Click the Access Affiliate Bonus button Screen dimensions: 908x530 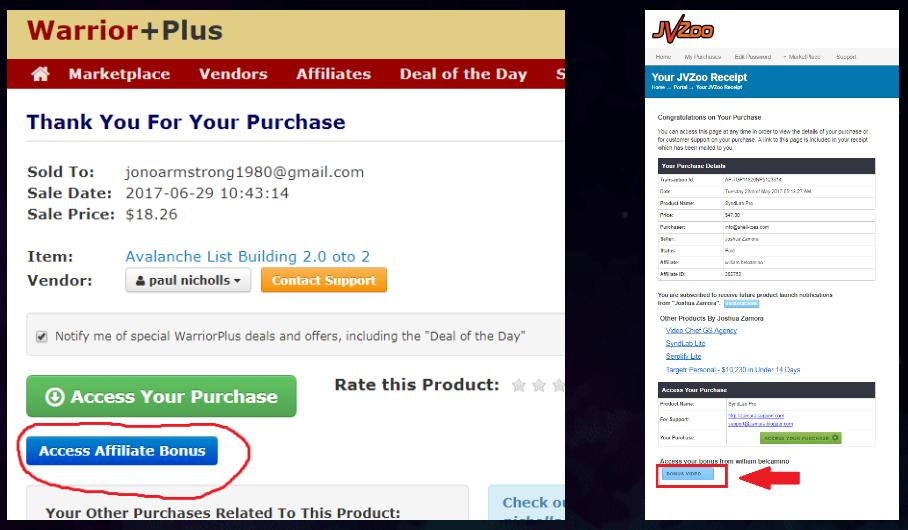point(122,451)
